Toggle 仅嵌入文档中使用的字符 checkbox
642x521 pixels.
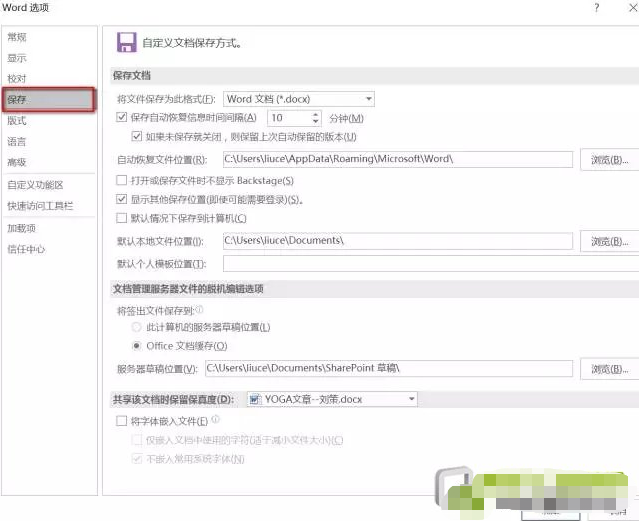coord(136,440)
